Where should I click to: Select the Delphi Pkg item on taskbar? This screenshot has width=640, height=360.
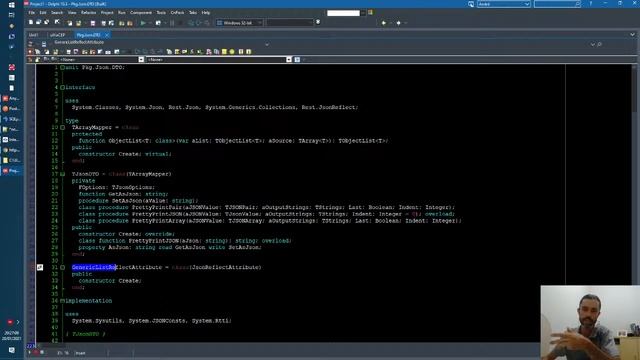[11, 171]
